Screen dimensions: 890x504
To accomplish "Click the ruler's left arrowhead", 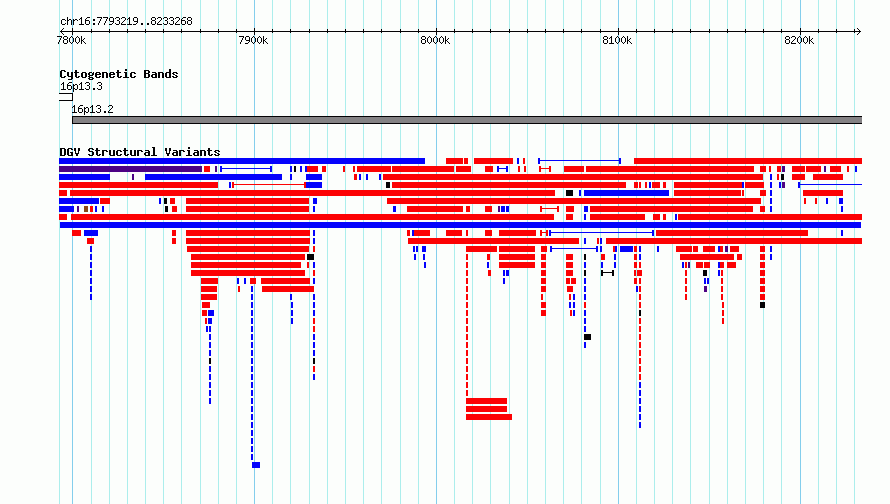I will pos(62,31).
